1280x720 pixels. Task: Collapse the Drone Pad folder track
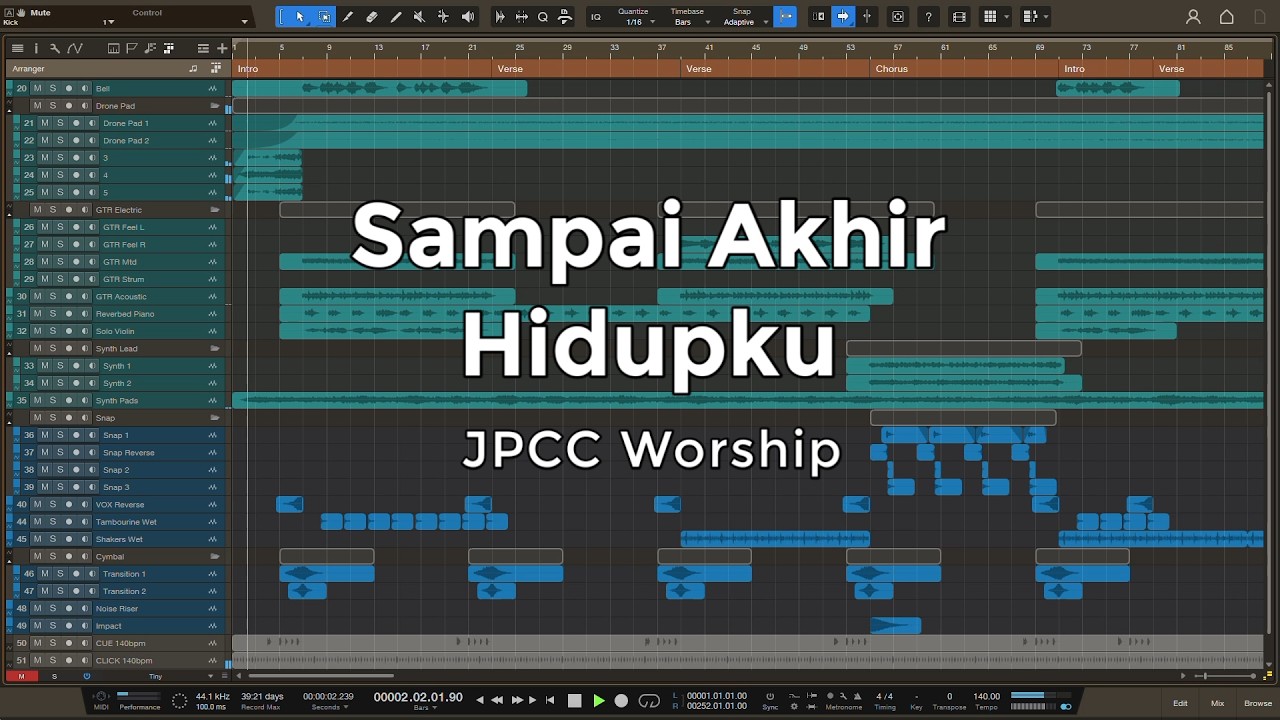click(10, 109)
